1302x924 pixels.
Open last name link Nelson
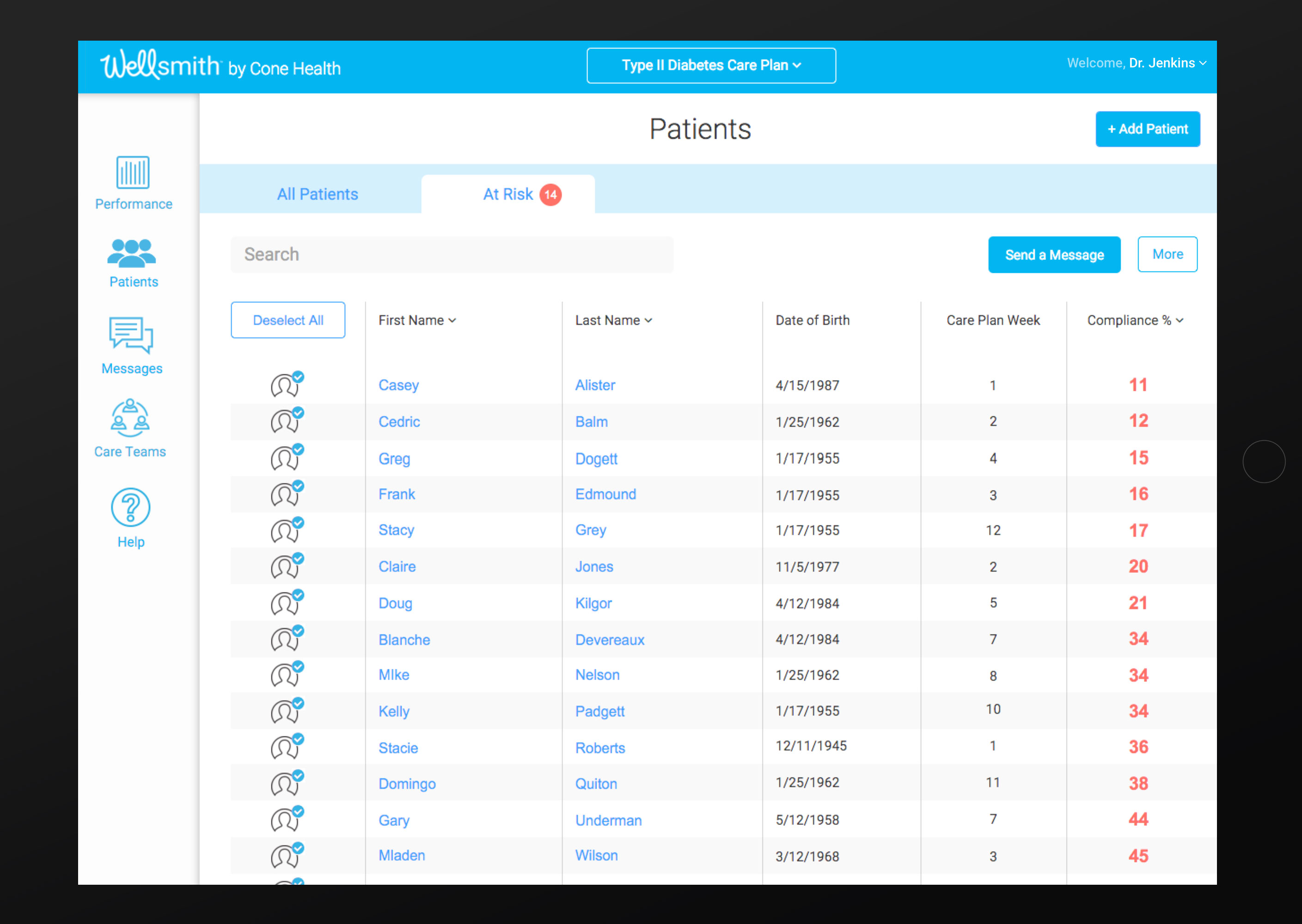coord(597,675)
